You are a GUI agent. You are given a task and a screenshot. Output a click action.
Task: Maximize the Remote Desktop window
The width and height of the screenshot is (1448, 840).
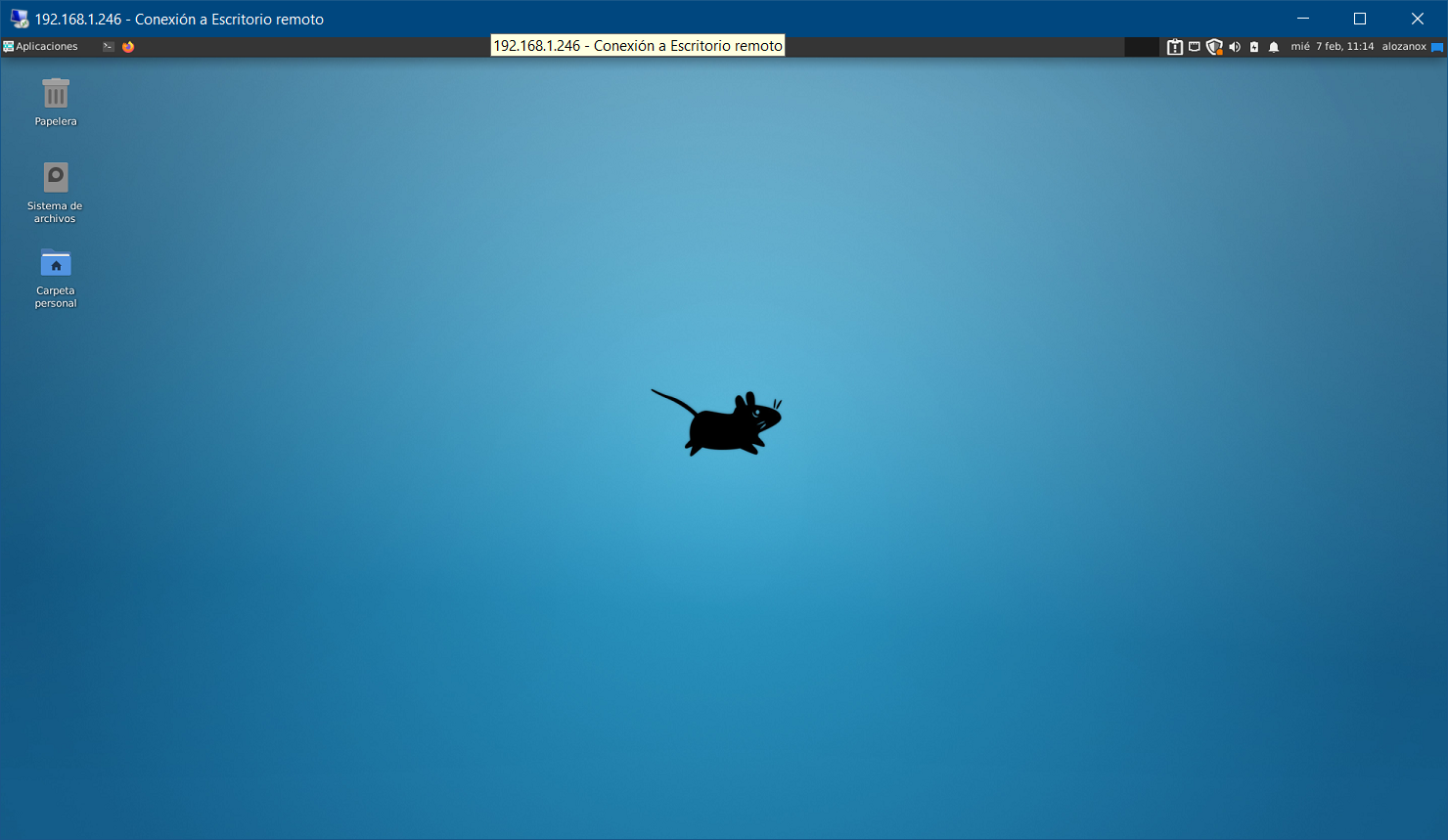[x=1359, y=19]
